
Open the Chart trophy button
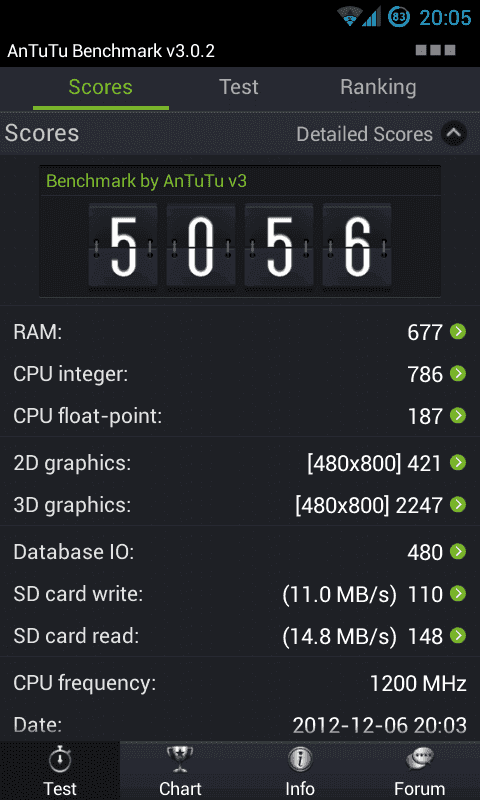pyautogui.click(x=180, y=771)
